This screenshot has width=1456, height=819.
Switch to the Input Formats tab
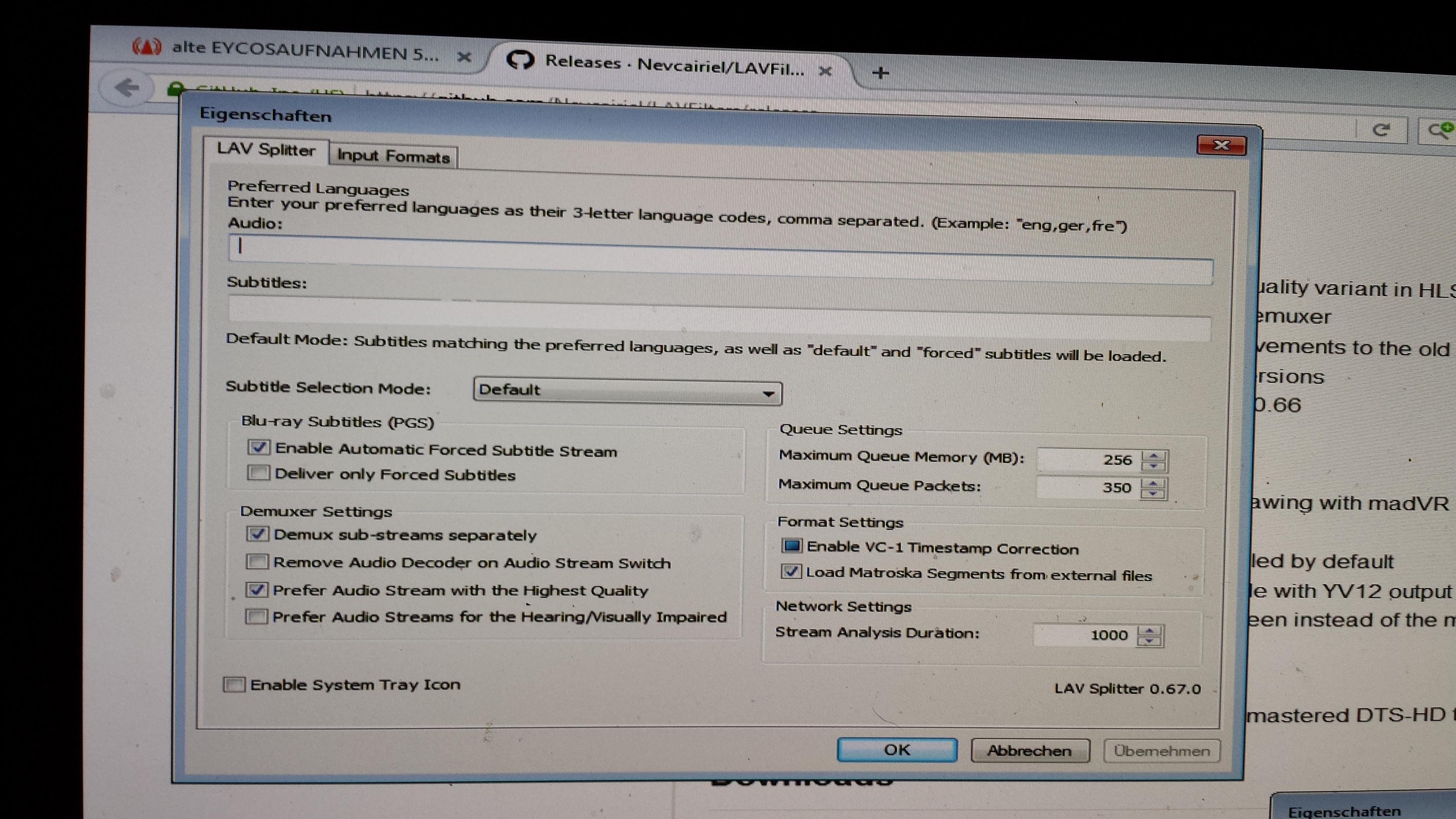click(393, 156)
